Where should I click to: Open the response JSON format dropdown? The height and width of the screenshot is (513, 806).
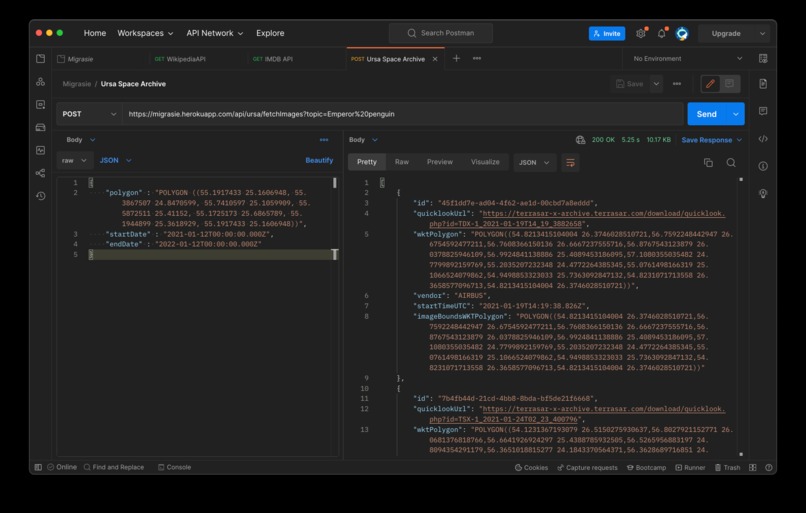pyautogui.click(x=534, y=162)
